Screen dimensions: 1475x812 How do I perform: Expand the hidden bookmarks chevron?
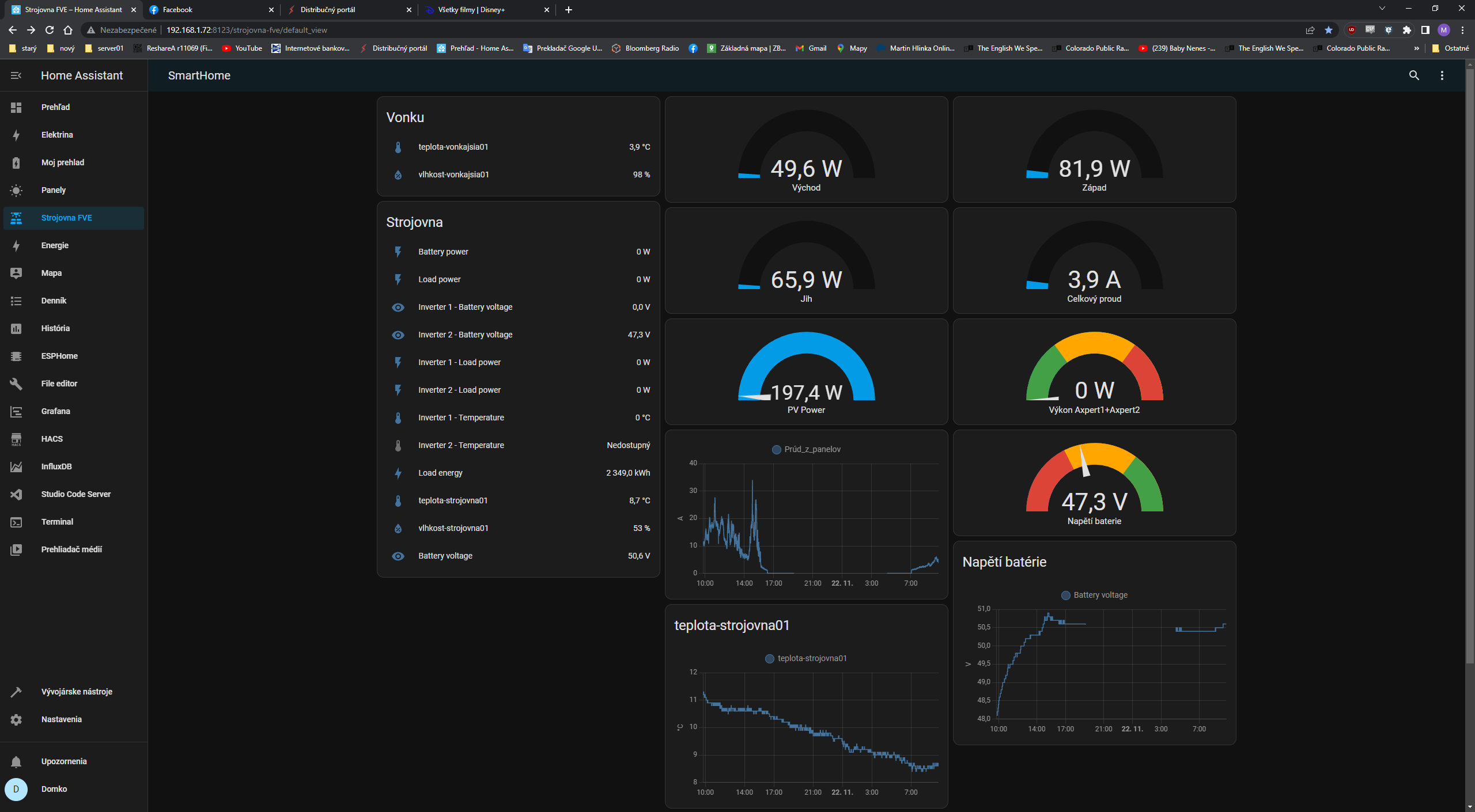point(1417,48)
